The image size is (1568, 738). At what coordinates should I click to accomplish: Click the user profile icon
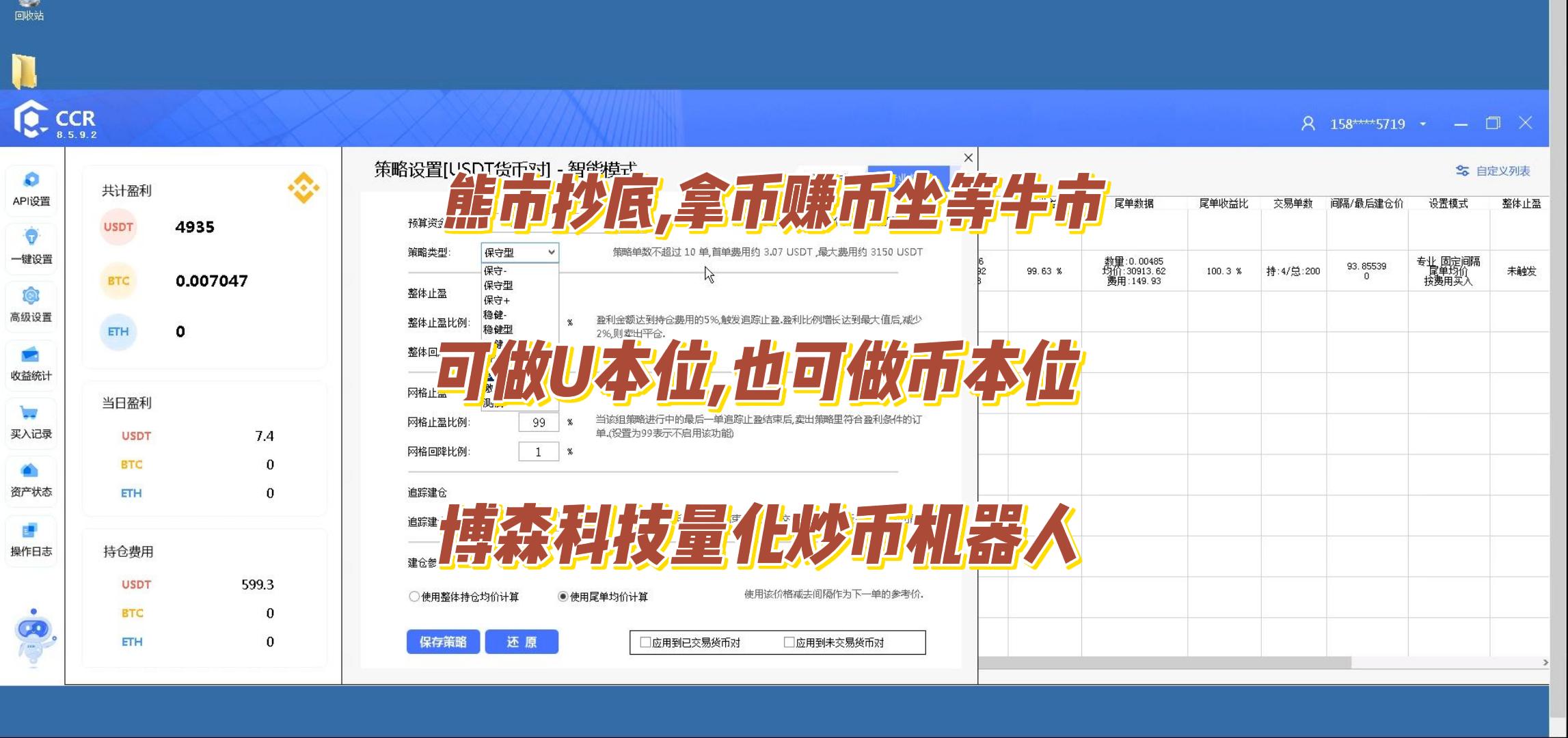(x=1308, y=124)
